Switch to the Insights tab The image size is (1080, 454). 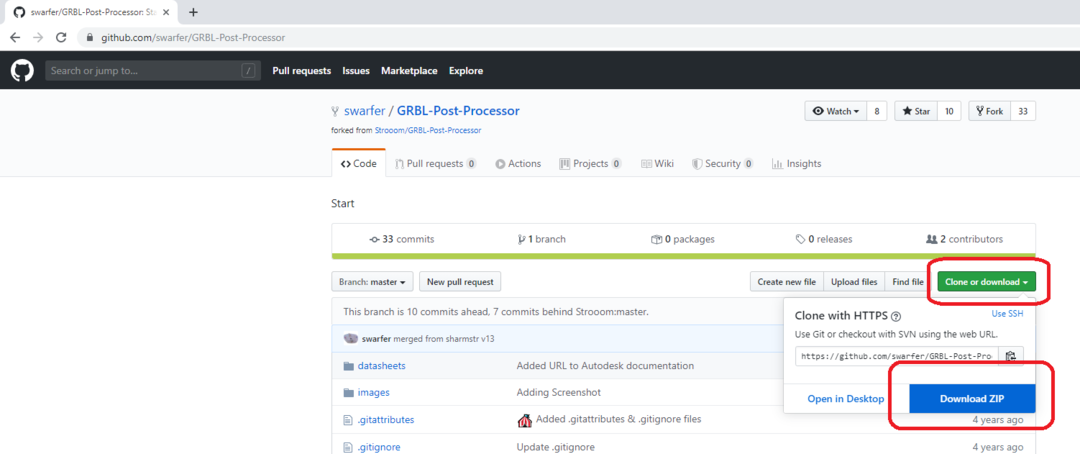796,164
